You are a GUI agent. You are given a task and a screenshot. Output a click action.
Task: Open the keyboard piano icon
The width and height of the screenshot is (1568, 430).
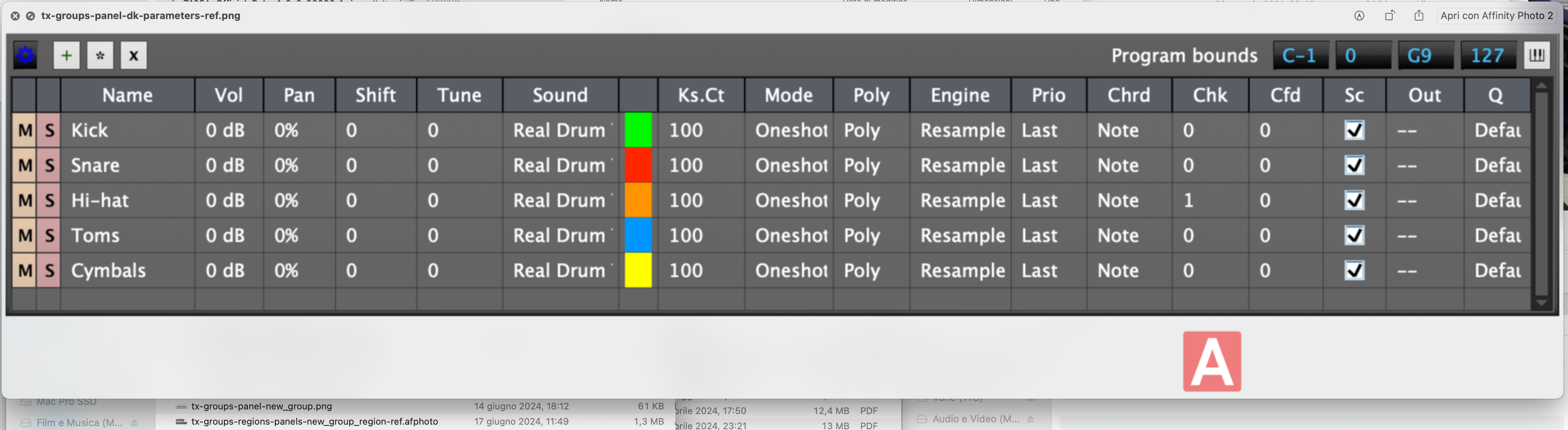(x=1537, y=56)
